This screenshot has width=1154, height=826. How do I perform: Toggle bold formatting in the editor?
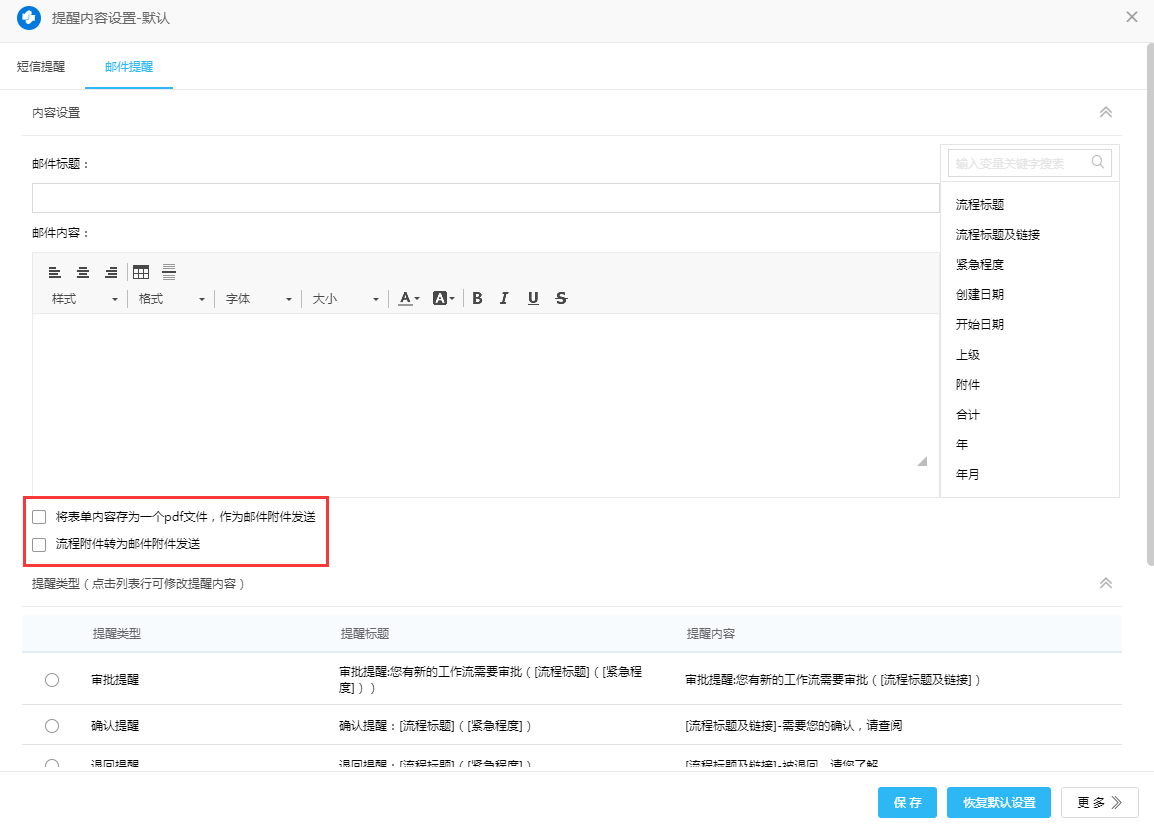coord(477,299)
